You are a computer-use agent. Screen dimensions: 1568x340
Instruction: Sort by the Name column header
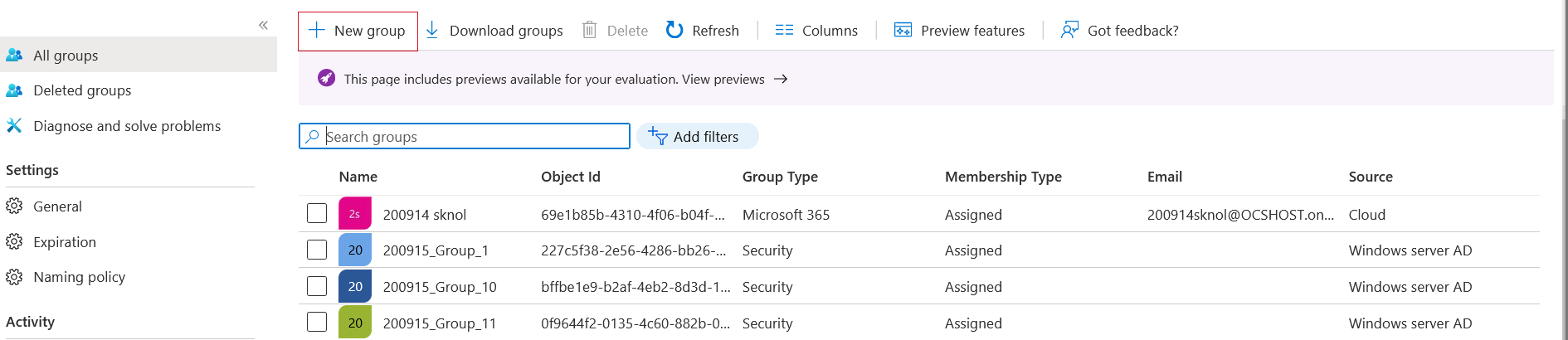click(358, 177)
